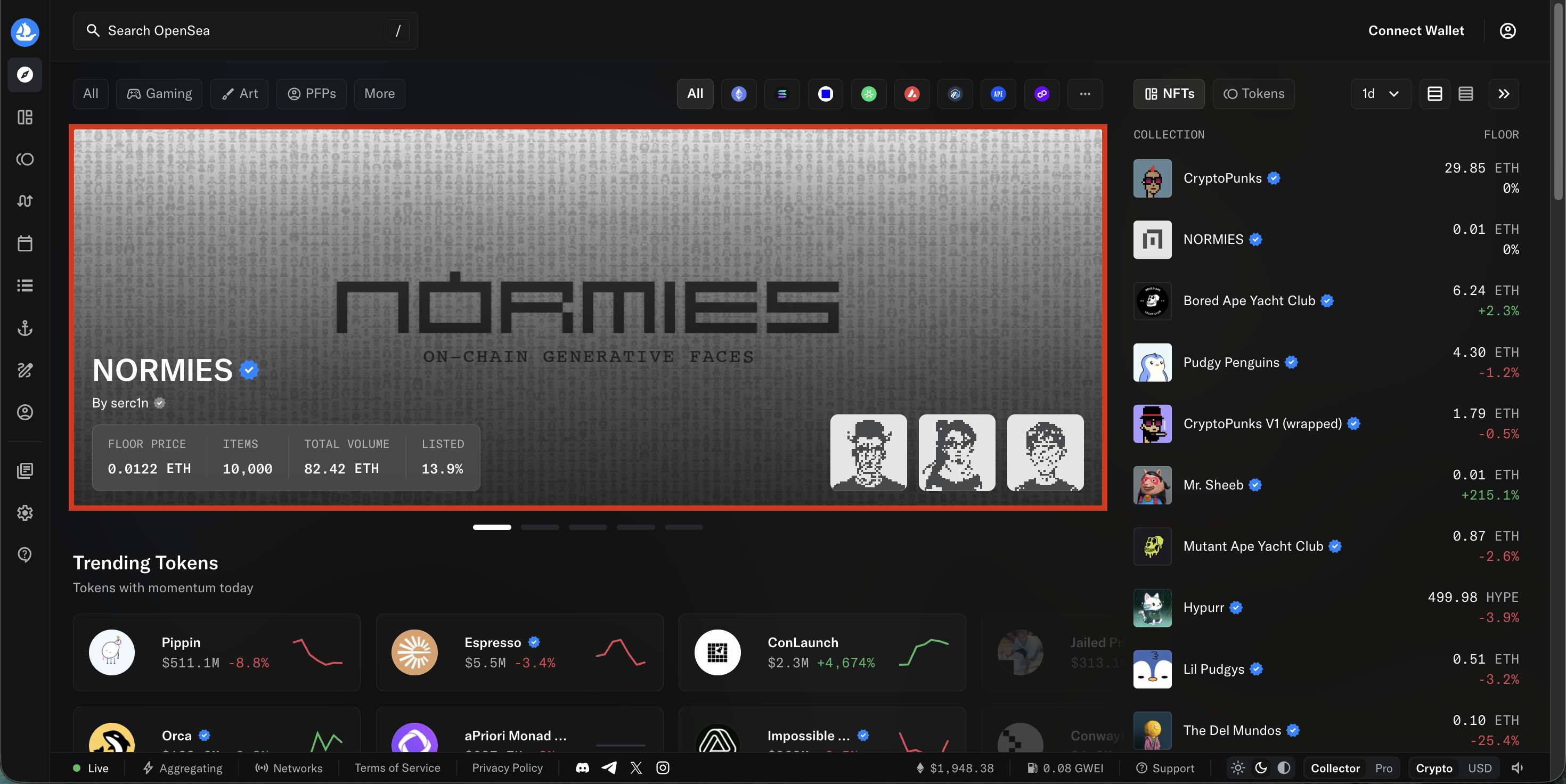This screenshot has width=1566, height=784.
Task: Click the Connect Wallet button
Action: tap(1416, 30)
